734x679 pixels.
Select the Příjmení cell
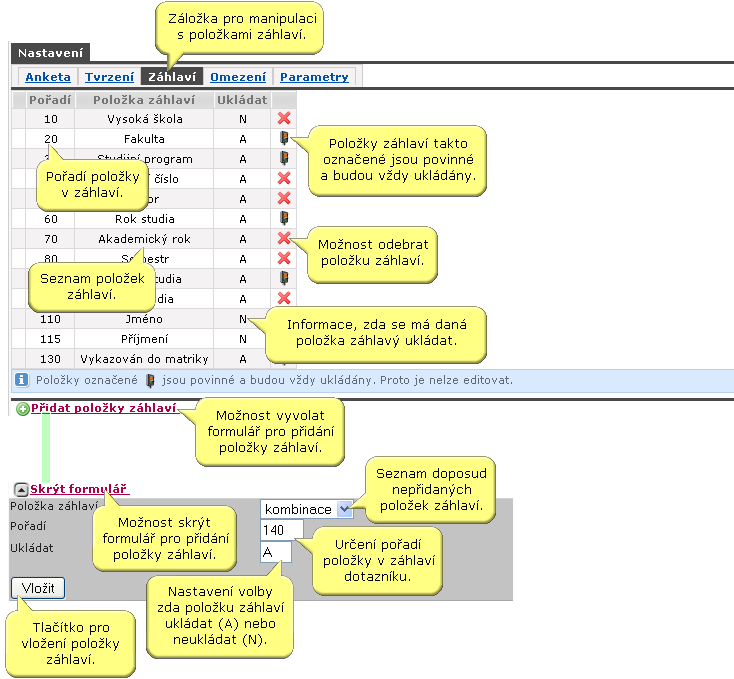[144, 339]
